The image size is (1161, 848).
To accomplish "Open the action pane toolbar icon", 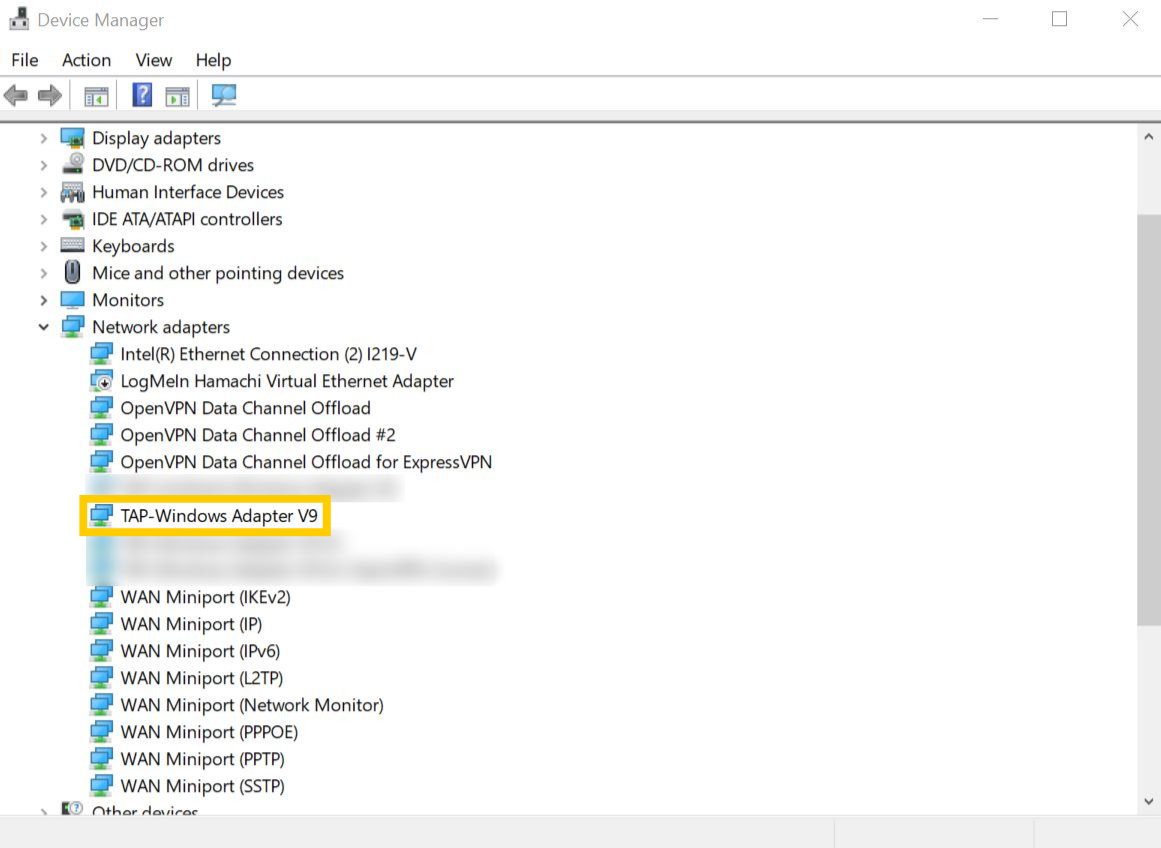I will [x=177, y=96].
